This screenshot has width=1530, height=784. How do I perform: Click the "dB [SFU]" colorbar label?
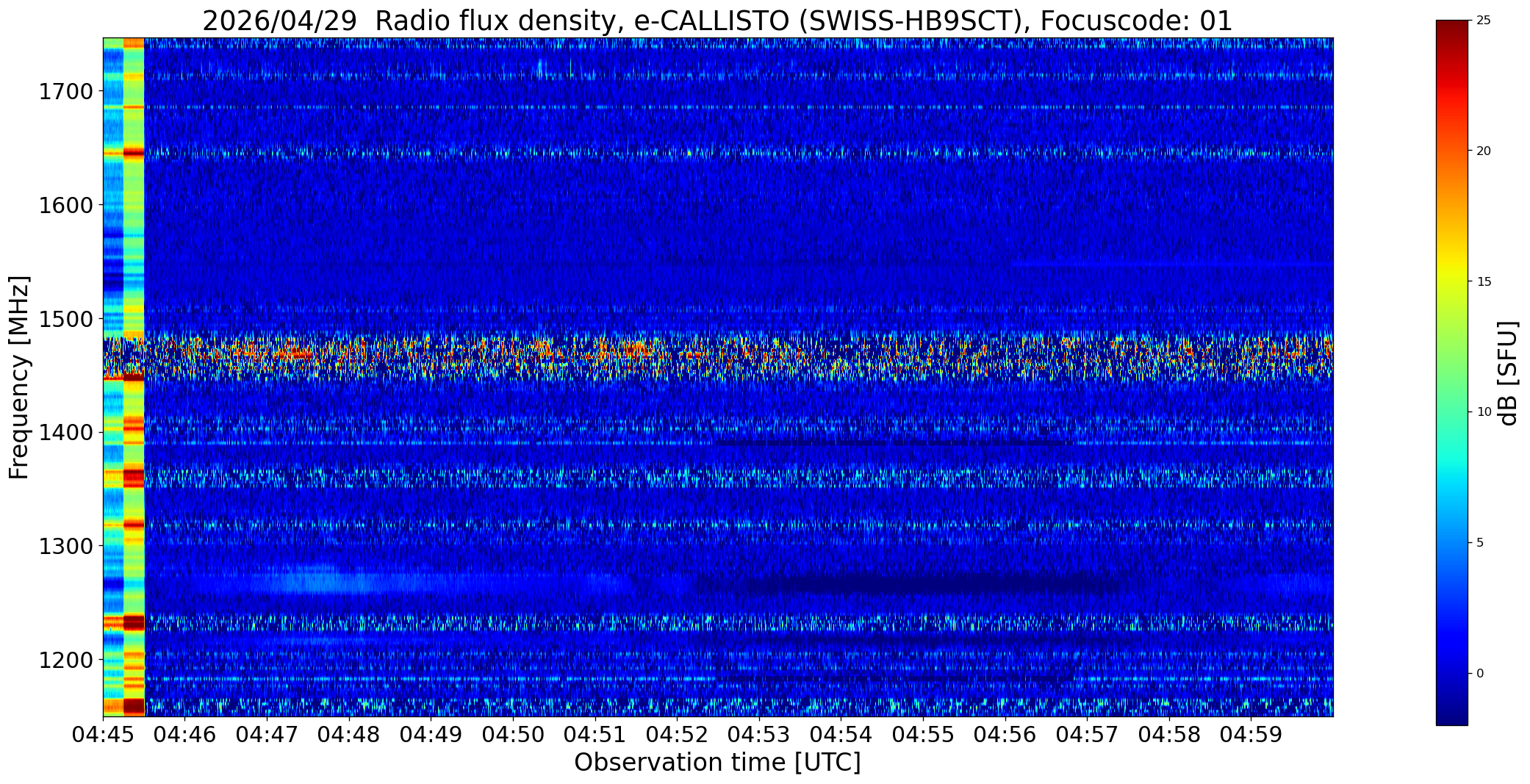1509,373
